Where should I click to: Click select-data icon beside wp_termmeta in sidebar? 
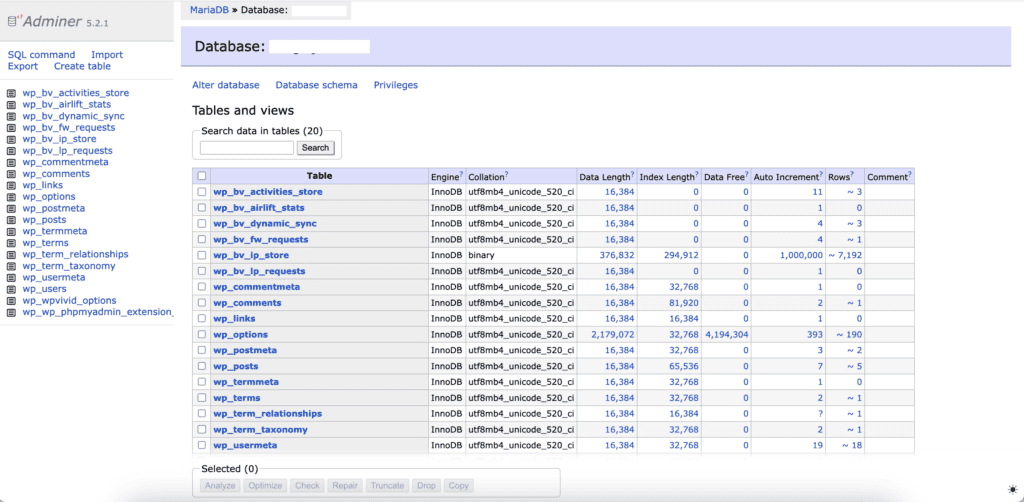click(11, 231)
